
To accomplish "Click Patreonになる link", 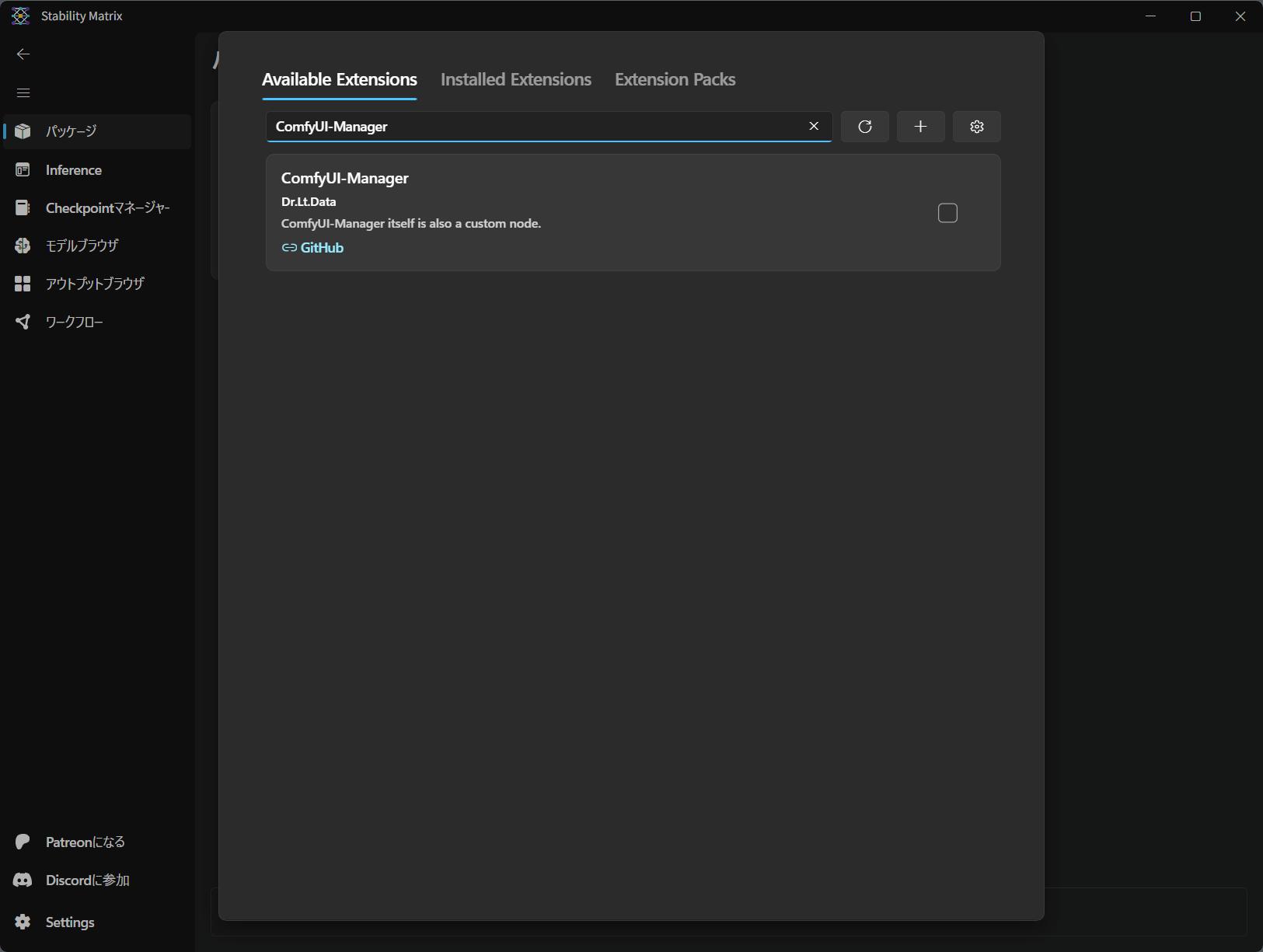I will pos(85,842).
